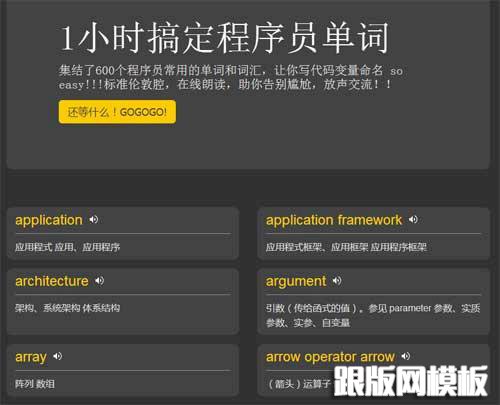The width and height of the screenshot is (500, 405).
Task: Click the architecture card's definition text
Action: coord(67,308)
